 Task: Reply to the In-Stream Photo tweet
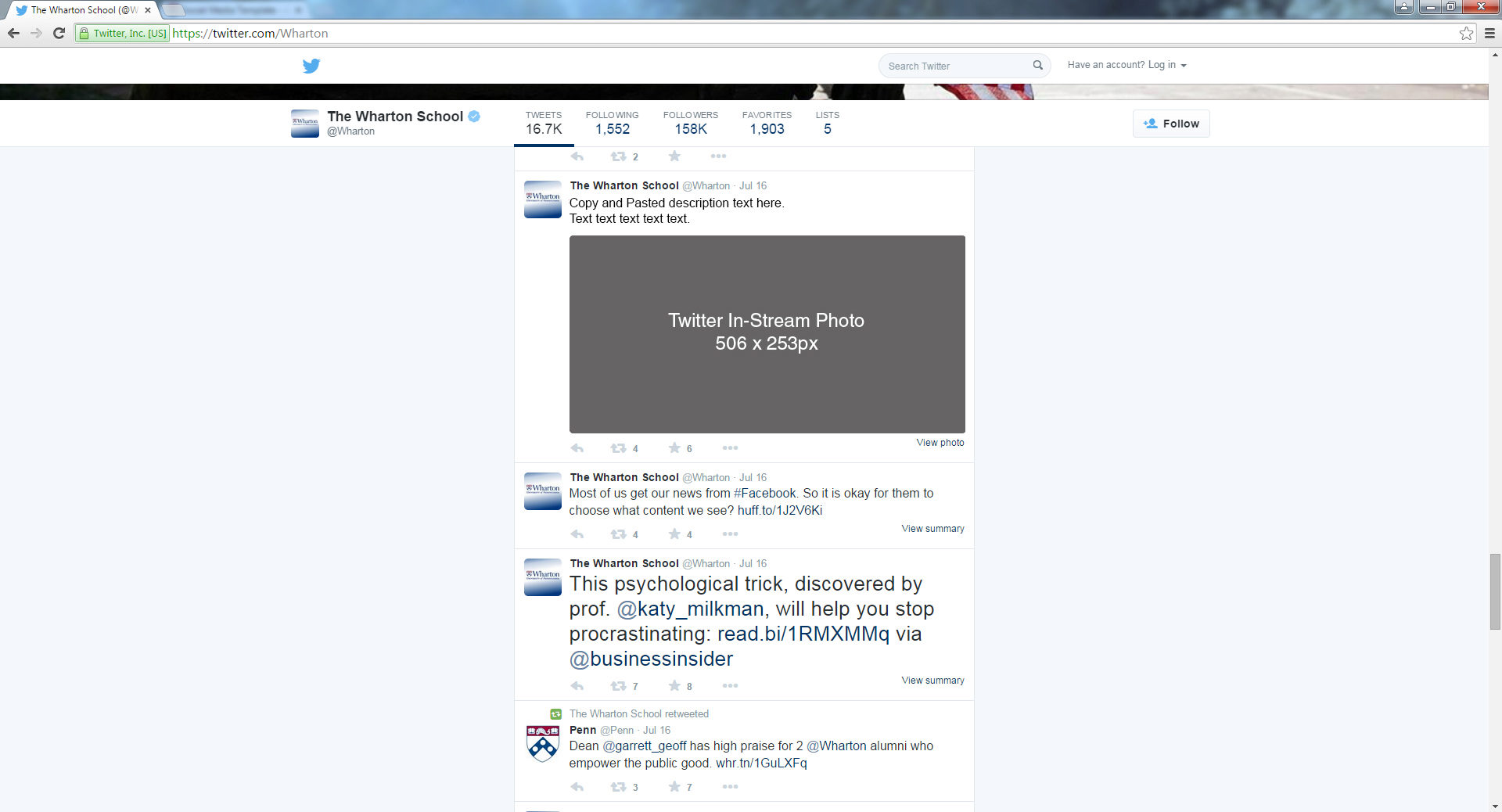577,448
